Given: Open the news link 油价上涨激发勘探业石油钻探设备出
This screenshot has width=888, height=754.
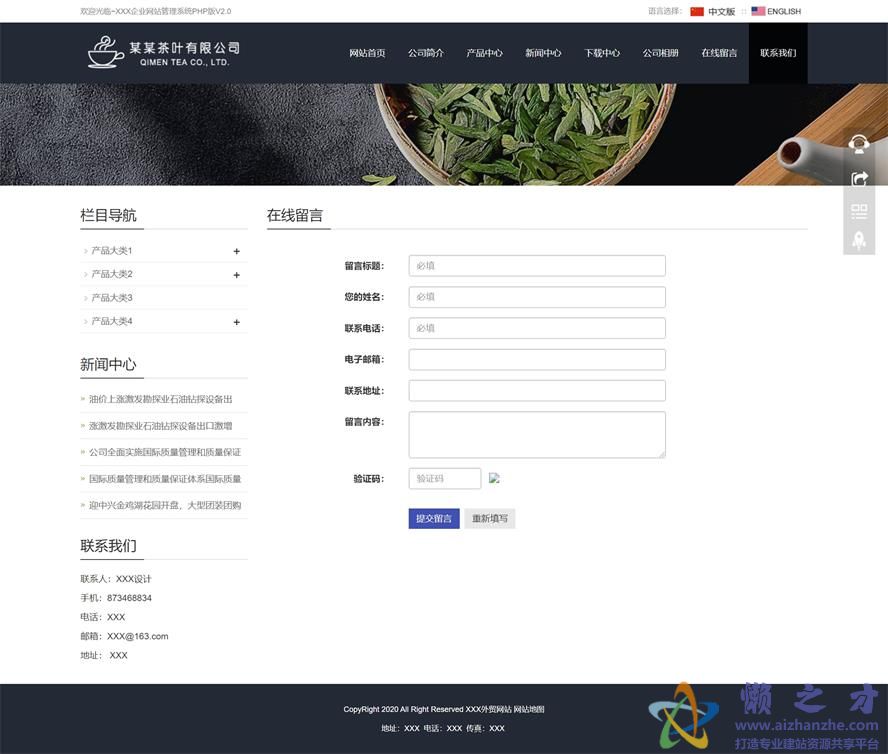Looking at the screenshot, I should 163,398.
